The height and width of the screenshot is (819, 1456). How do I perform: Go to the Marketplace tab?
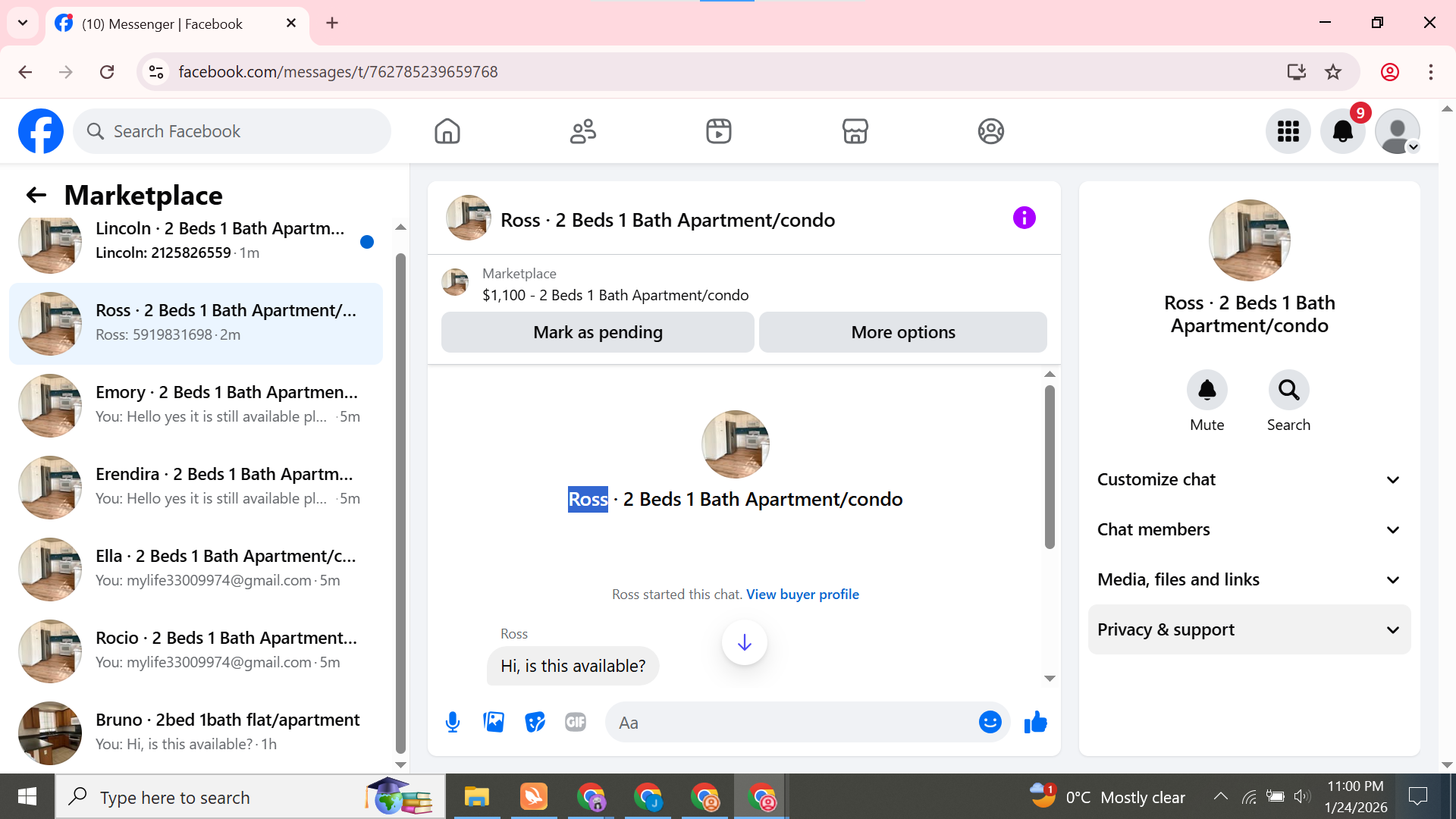pyautogui.click(x=855, y=131)
